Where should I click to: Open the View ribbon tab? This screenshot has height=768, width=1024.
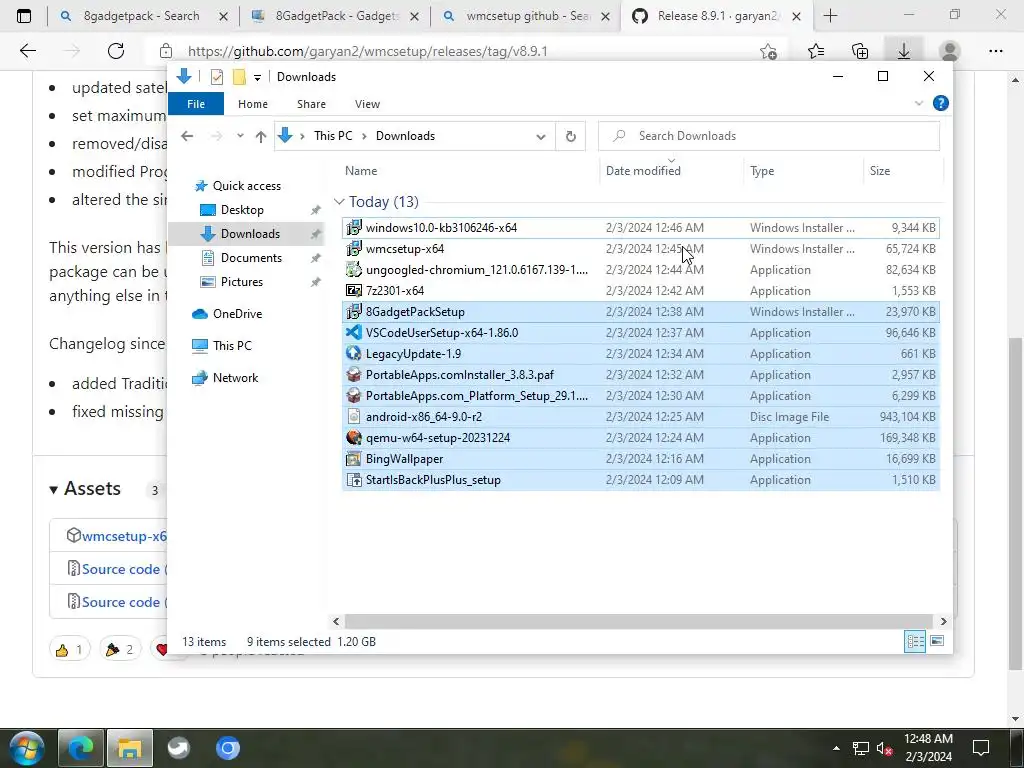click(368, 104)
